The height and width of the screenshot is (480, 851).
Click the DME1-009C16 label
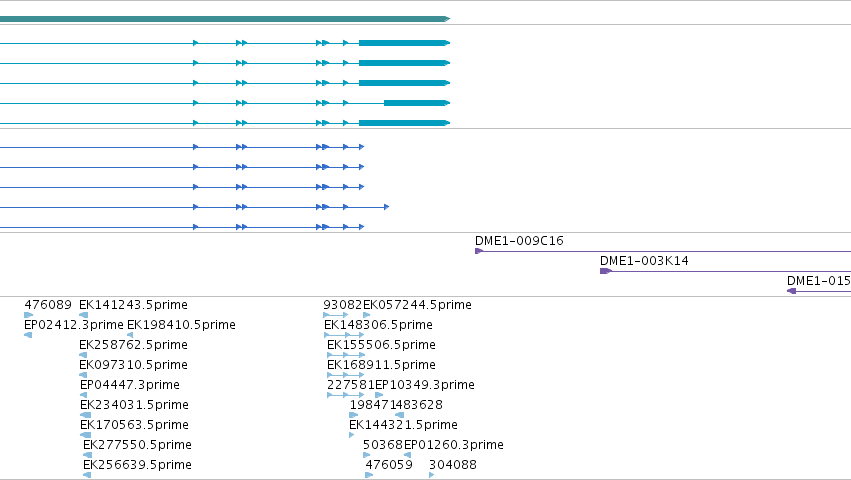519,241
